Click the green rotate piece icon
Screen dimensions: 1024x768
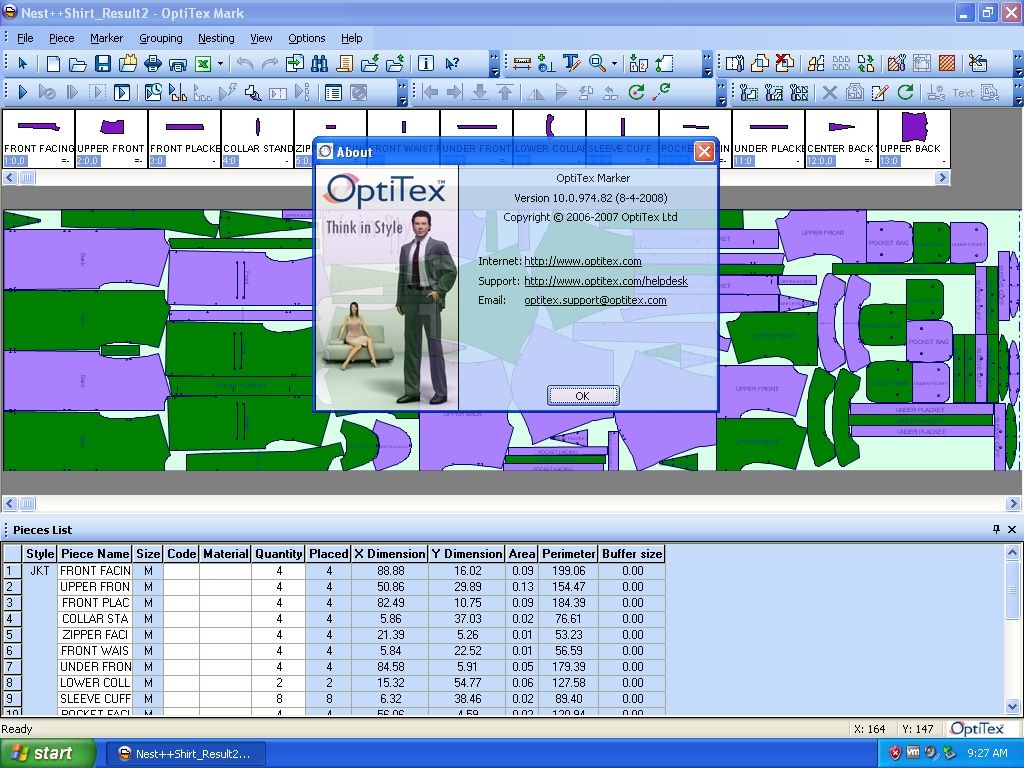tap(636, 93)
